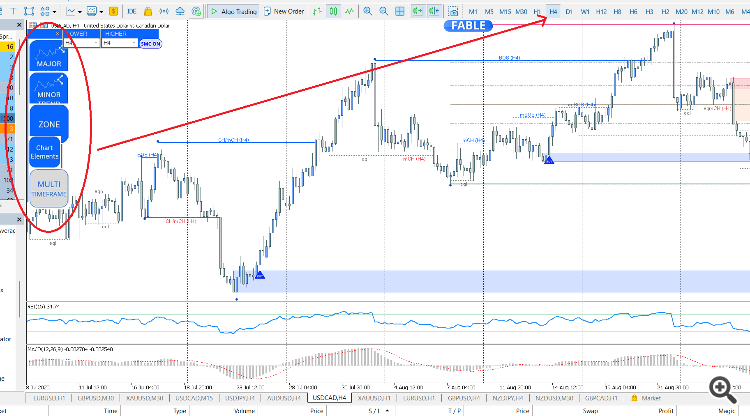Screen dimensions: 750x416
Task: Select the shapes drawing tool
Action: [x=29, y=11]
